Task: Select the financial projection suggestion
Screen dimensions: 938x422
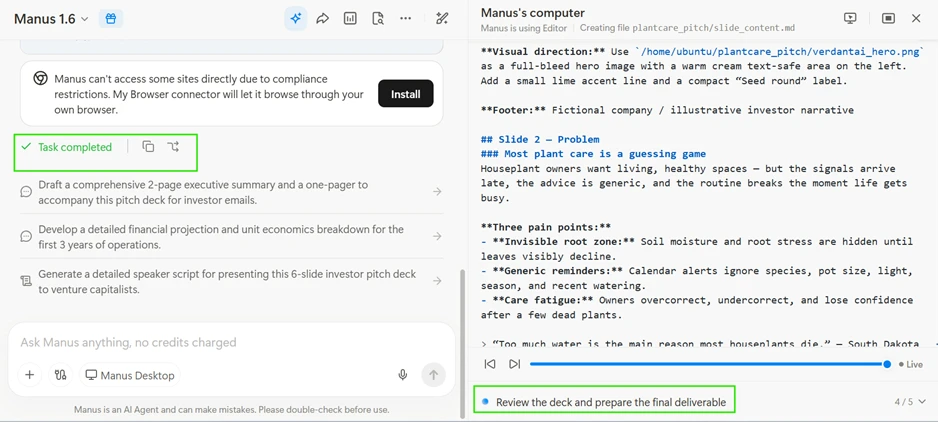Action: tap(232, 236)
